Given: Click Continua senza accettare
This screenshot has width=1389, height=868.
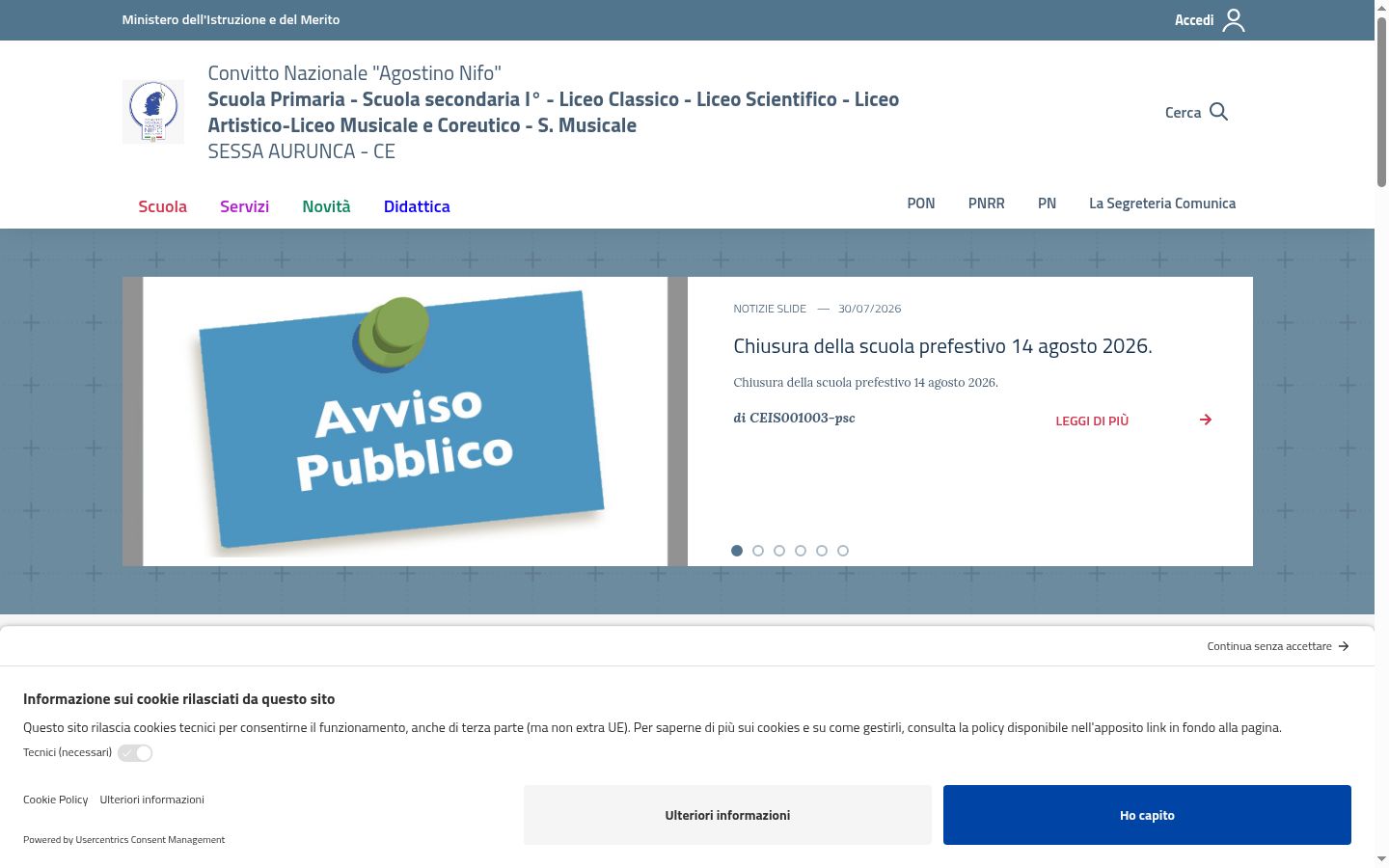Looking at the screenshot, I should click(1269, 646).
